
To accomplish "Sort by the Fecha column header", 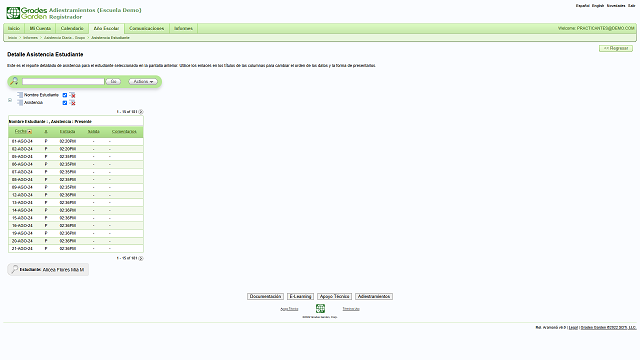I will tap(20, 131).
